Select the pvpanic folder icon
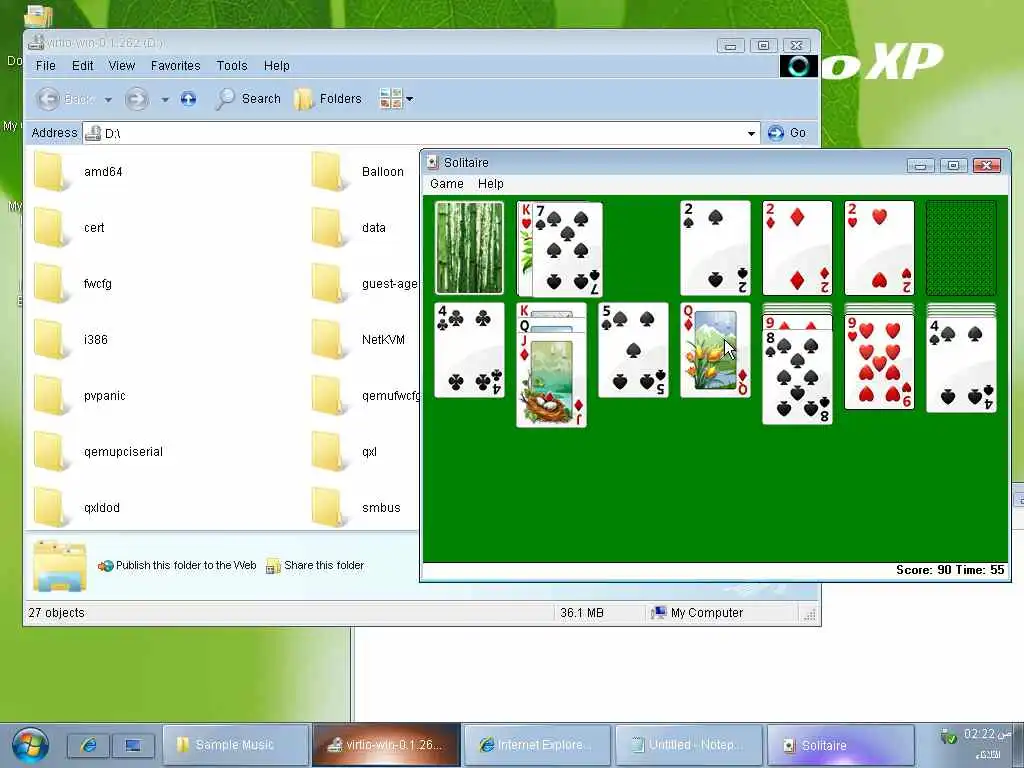Image resolution: width=1024 pixels, height=768 pixels. 51,396
